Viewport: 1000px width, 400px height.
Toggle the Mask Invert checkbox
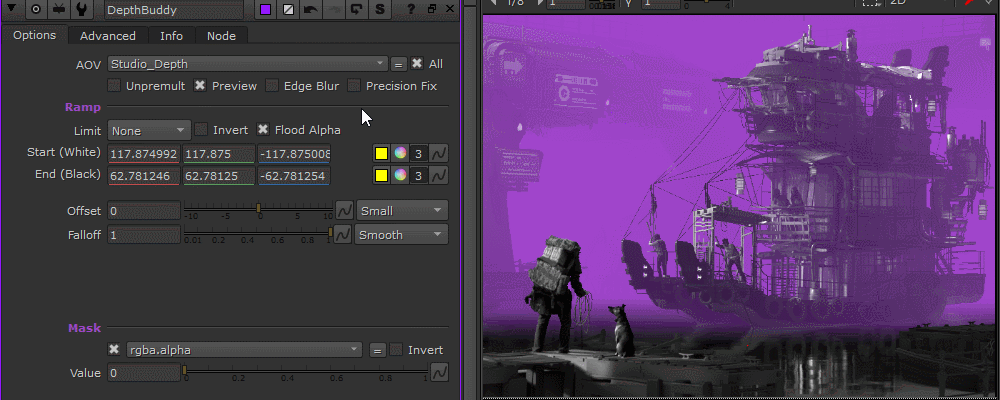tap(396, 350)
